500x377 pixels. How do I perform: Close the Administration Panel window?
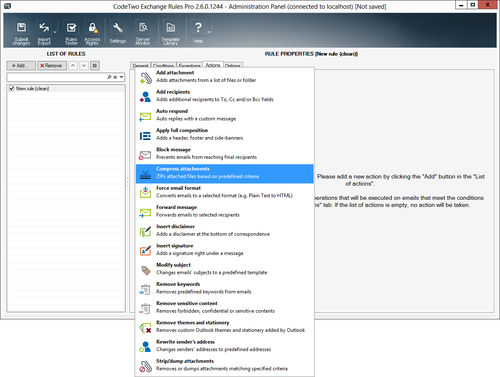(x=488, y=5)
